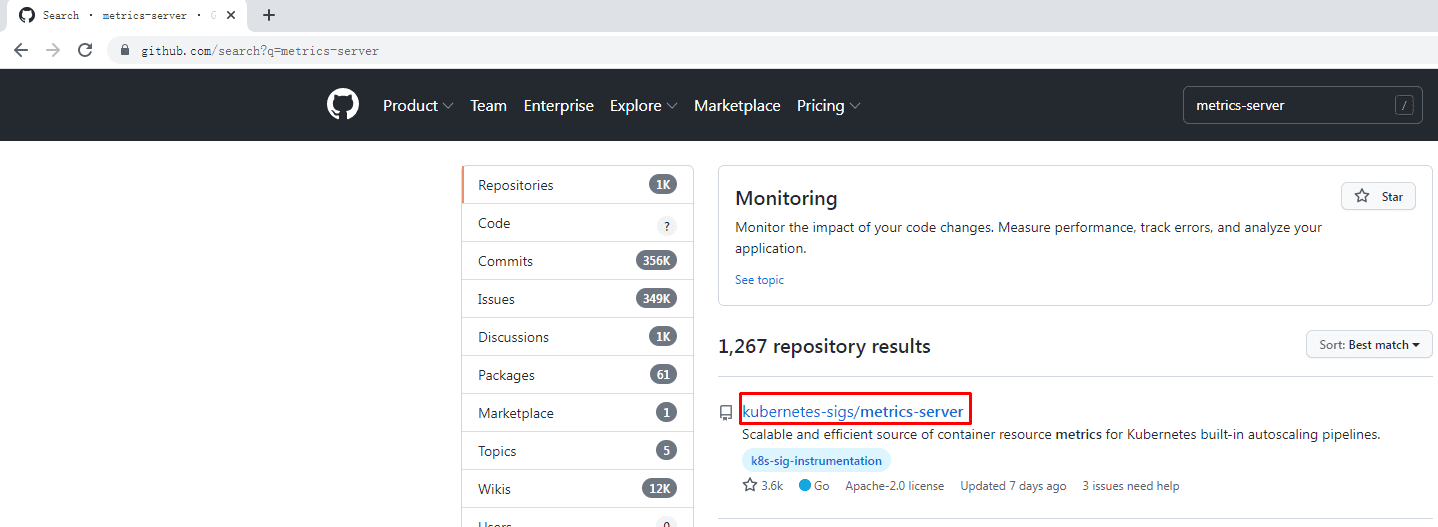Image resolution: width=1438 pixels, height=527 pixels.
Task: Select Repositories filter in sidebar
Action: 577,185
